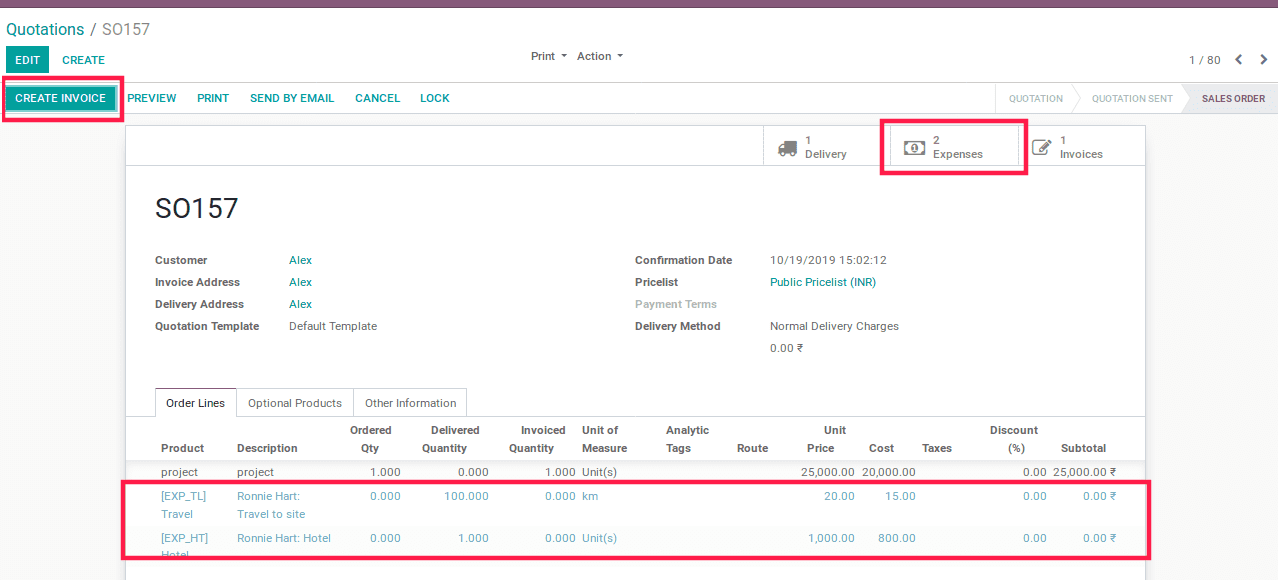Navigate to Quotations breadcrumb
Image resolution: width=1278 pixels, height=580 pixels.
click(45, 29)
